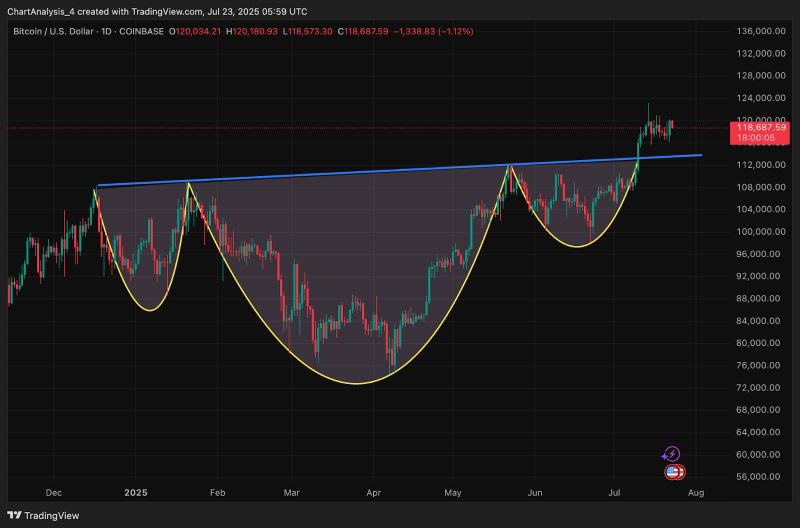Select the 2025 label on time axis
This screenshot has height=528, width=800.
tap(135, 493)
